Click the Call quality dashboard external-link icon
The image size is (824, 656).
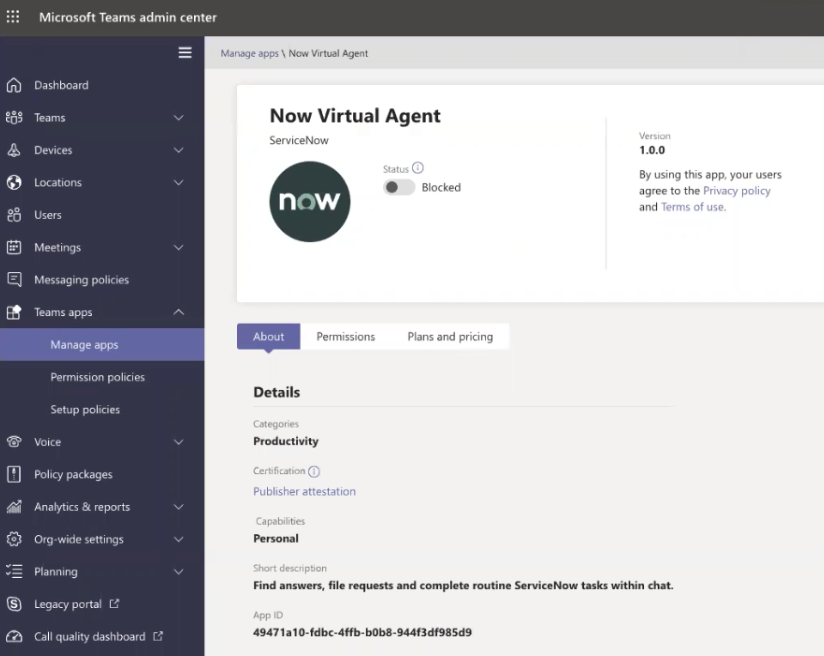(158, 636)
